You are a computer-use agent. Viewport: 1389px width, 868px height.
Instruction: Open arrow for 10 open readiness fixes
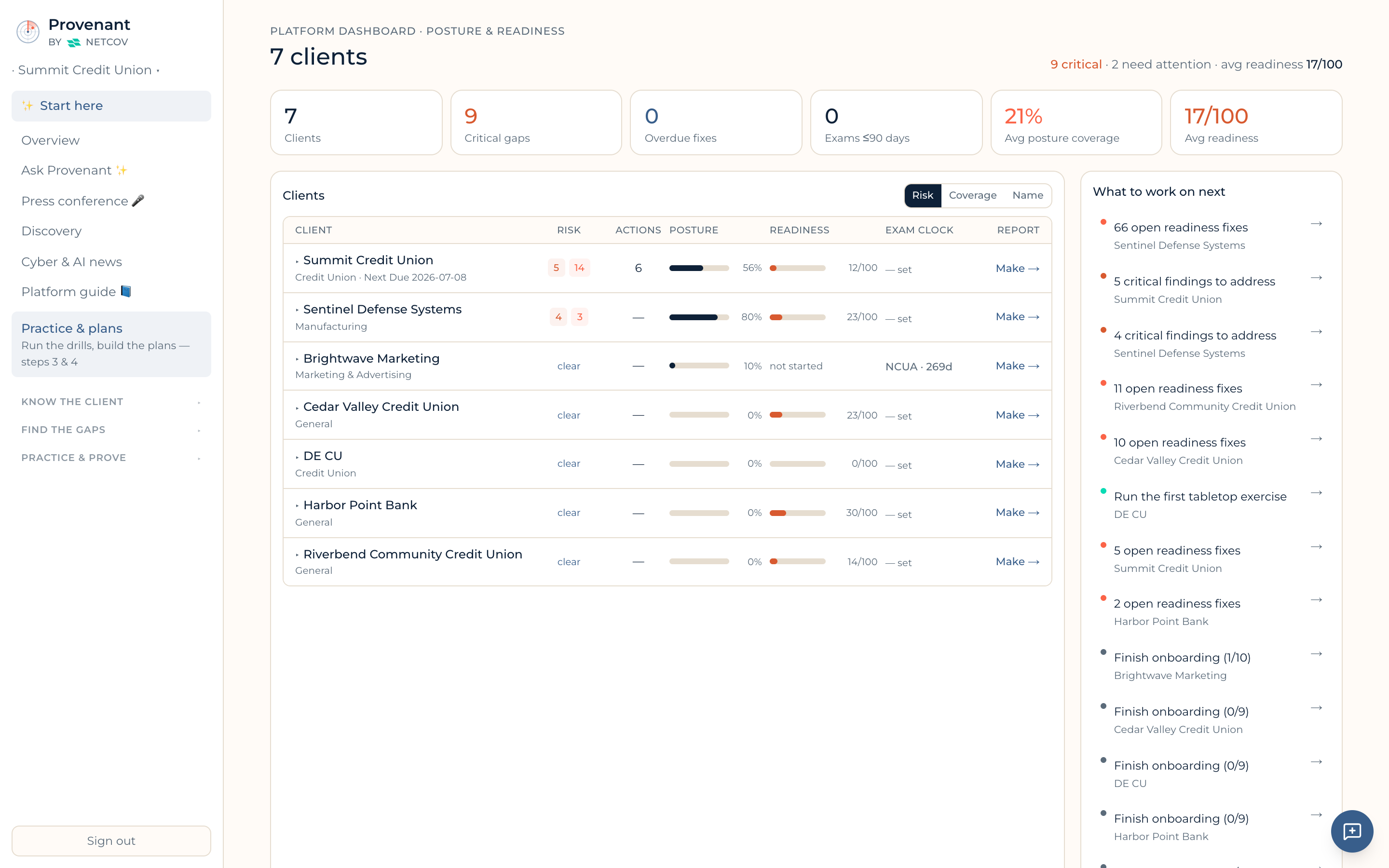point(1316,439)
